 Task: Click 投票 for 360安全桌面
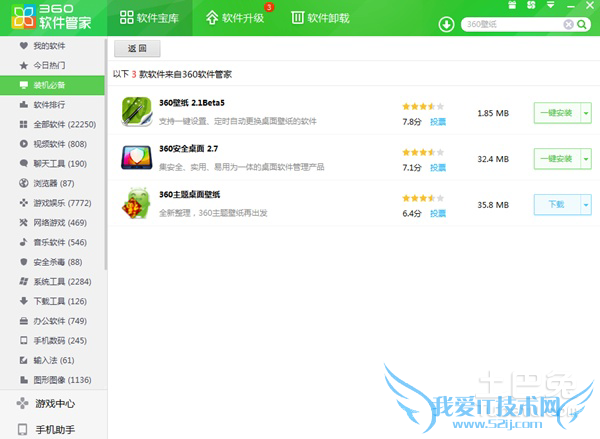pyautogui.click(x=438, y=168)
